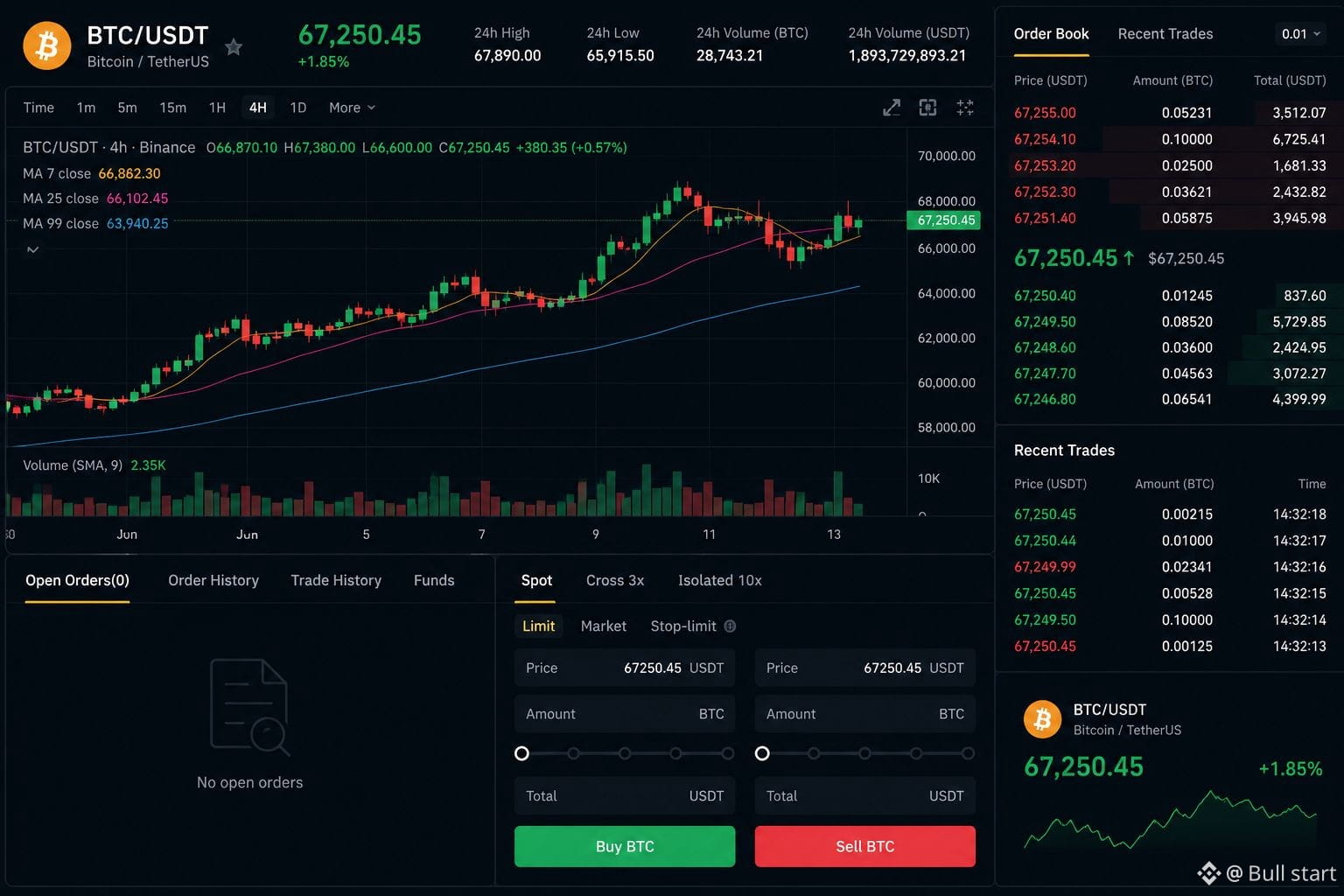Switch to Cross 3x margin tab
The height and width of the screenshot is (896, 1344).
(x=615, y=580)
